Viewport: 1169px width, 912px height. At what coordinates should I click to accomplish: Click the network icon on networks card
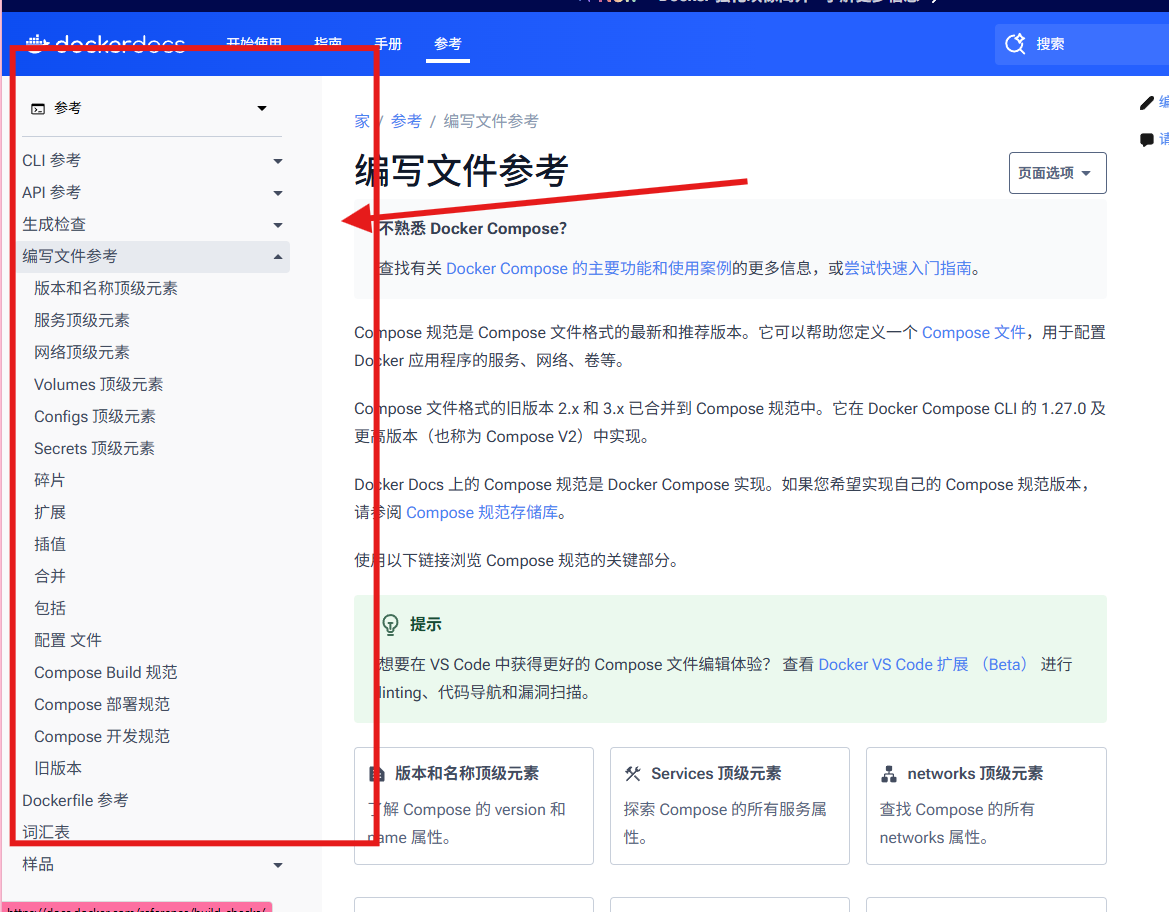889,774
